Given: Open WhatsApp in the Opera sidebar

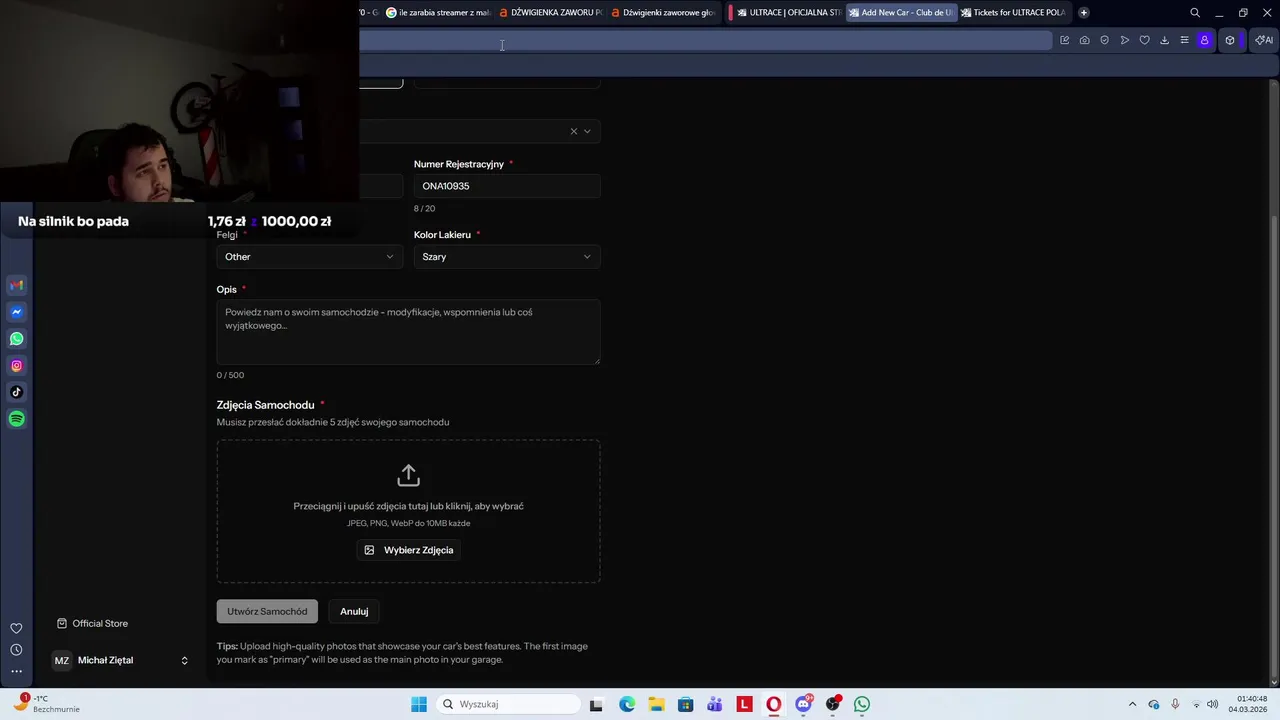Looking at the screenshot, I should coord(16,339).
